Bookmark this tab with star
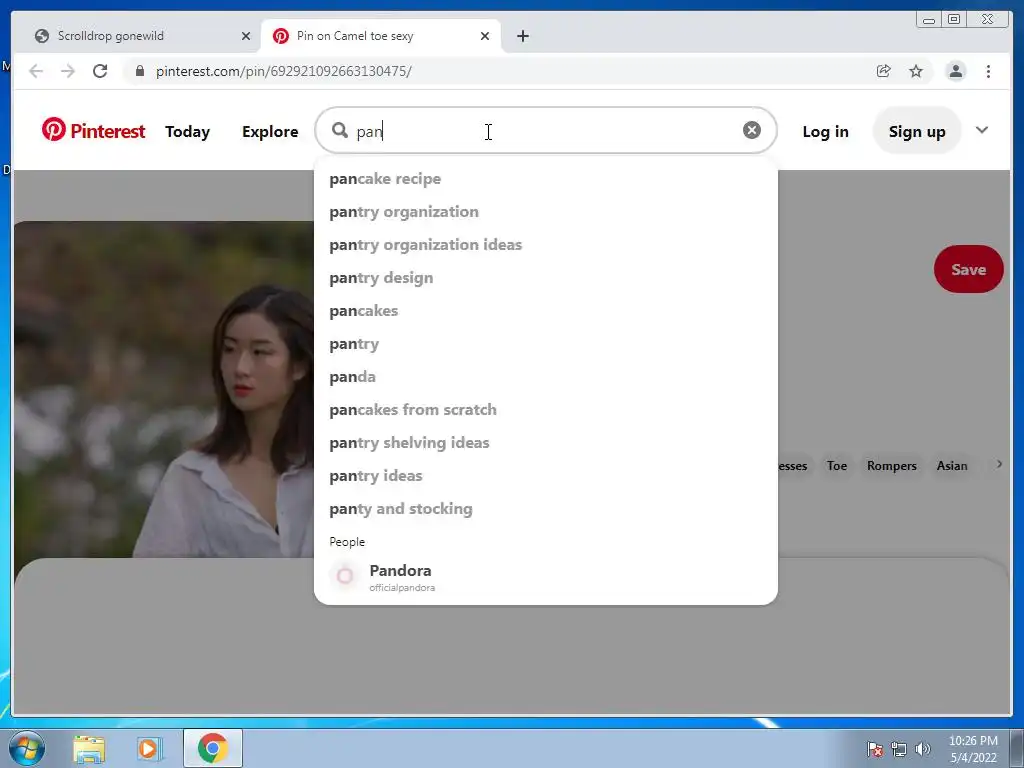1024x768 pixels. pos(916,71)
